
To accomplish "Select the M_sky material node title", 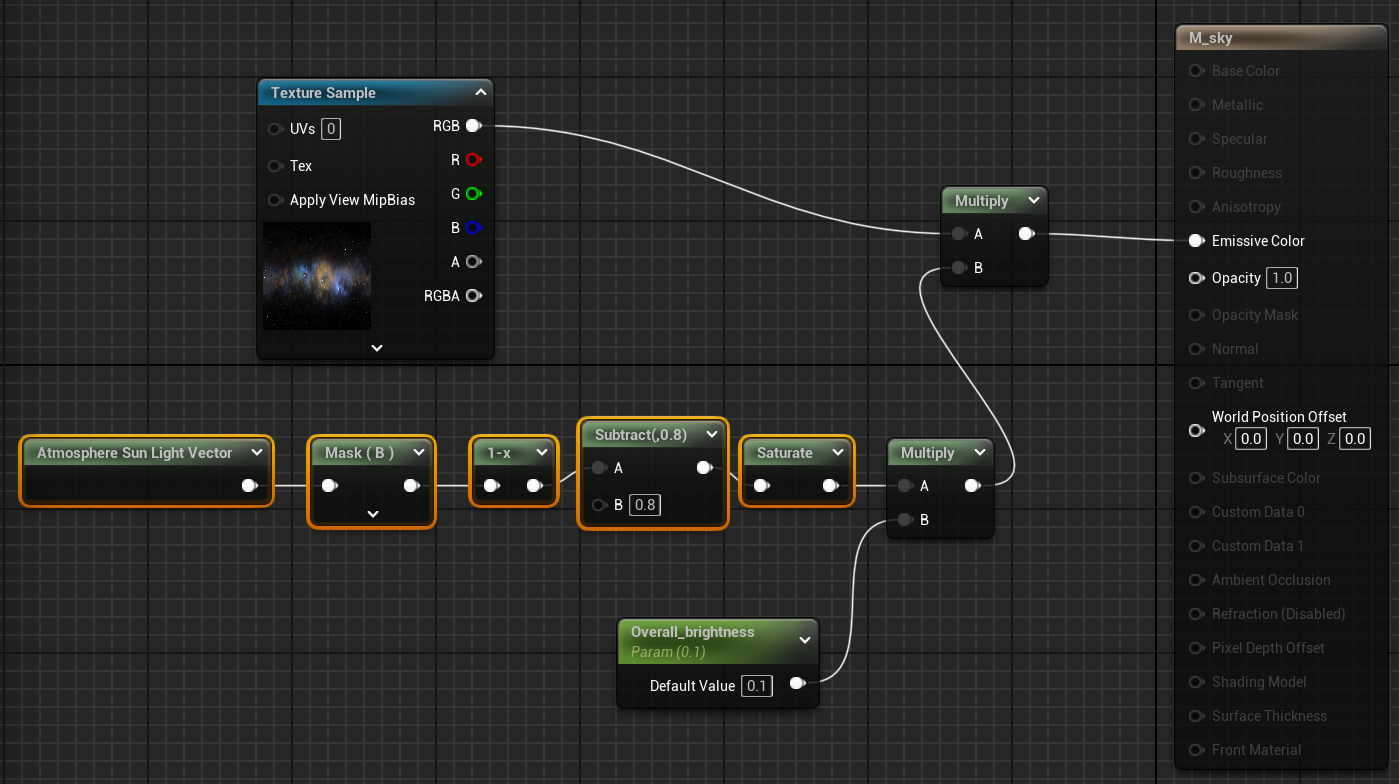I will [1210, 38].
